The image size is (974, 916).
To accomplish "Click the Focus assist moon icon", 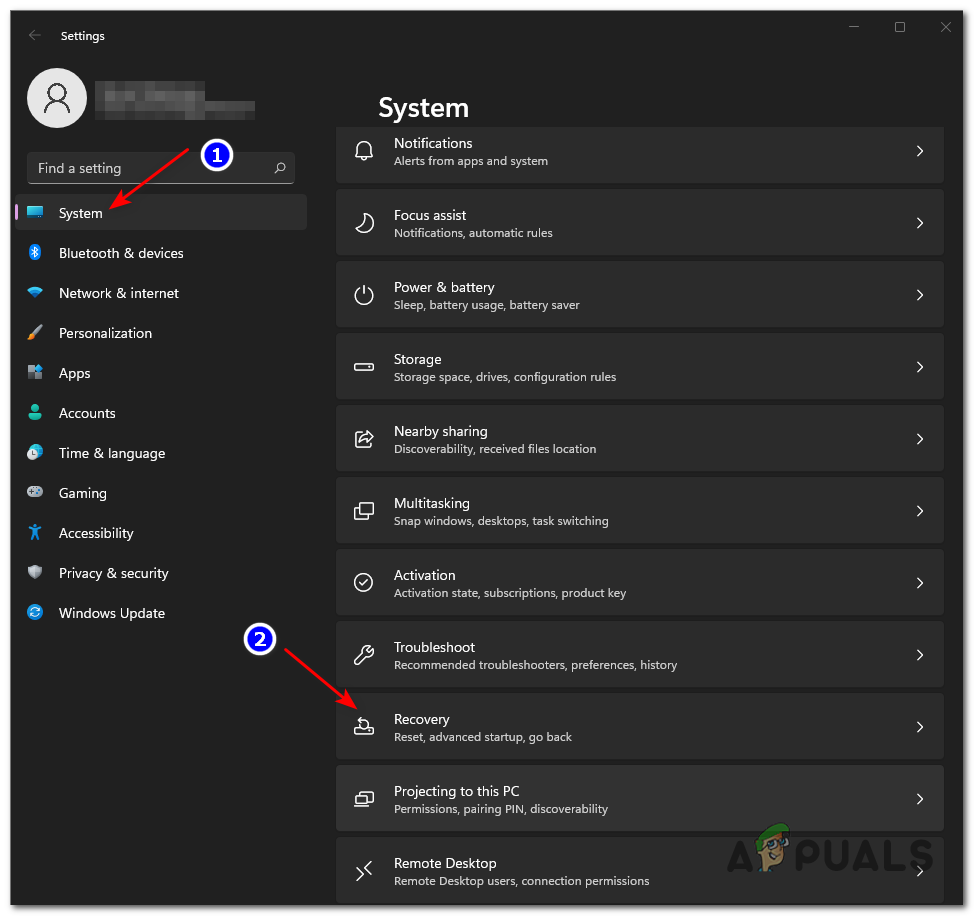I will 363,223.
